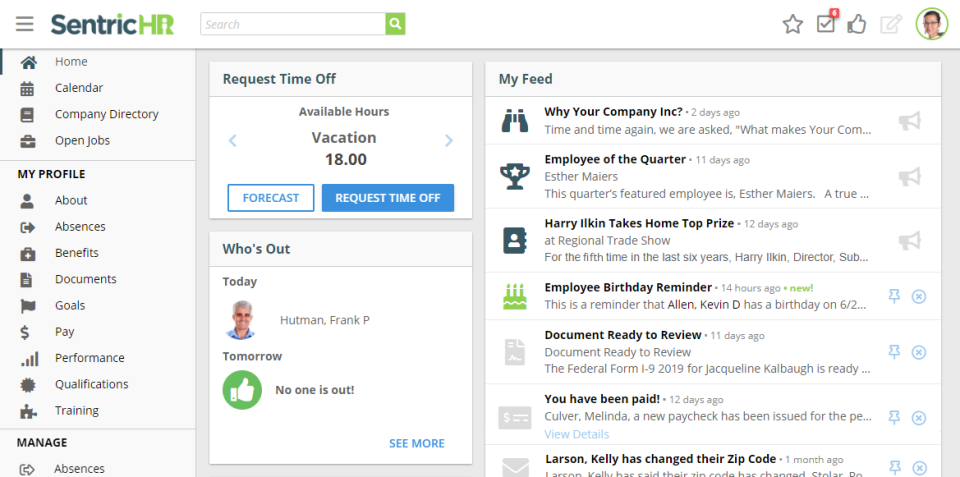Viewport: 960px width, 477px height.
Task: Select Performance in the sidebar
Action: 89,358
